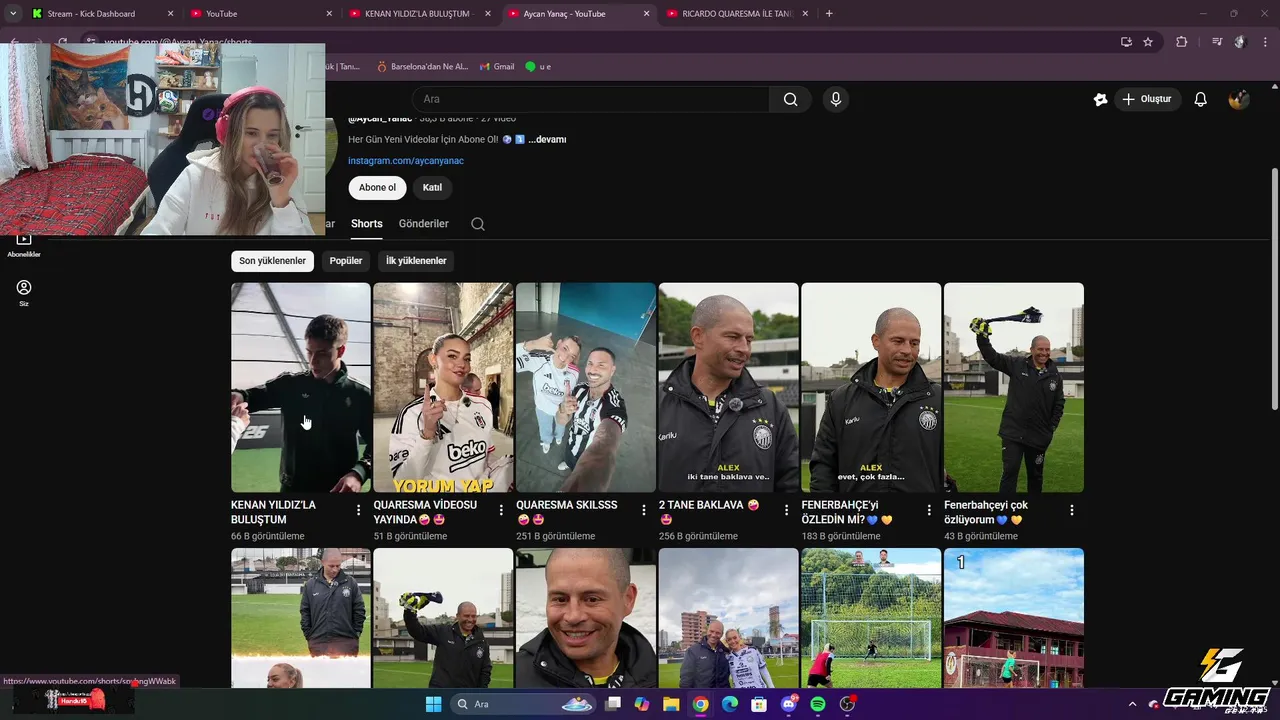
Task: Open Windows Start menu
Action: click(x=433, y=704)
